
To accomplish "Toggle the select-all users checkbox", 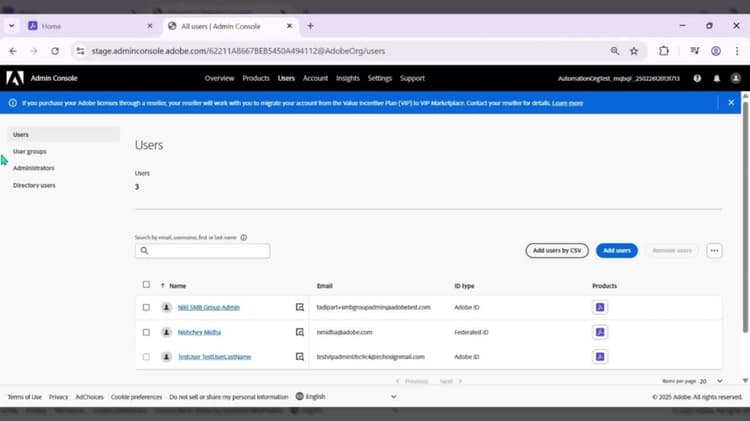I will tap(146, 285).
